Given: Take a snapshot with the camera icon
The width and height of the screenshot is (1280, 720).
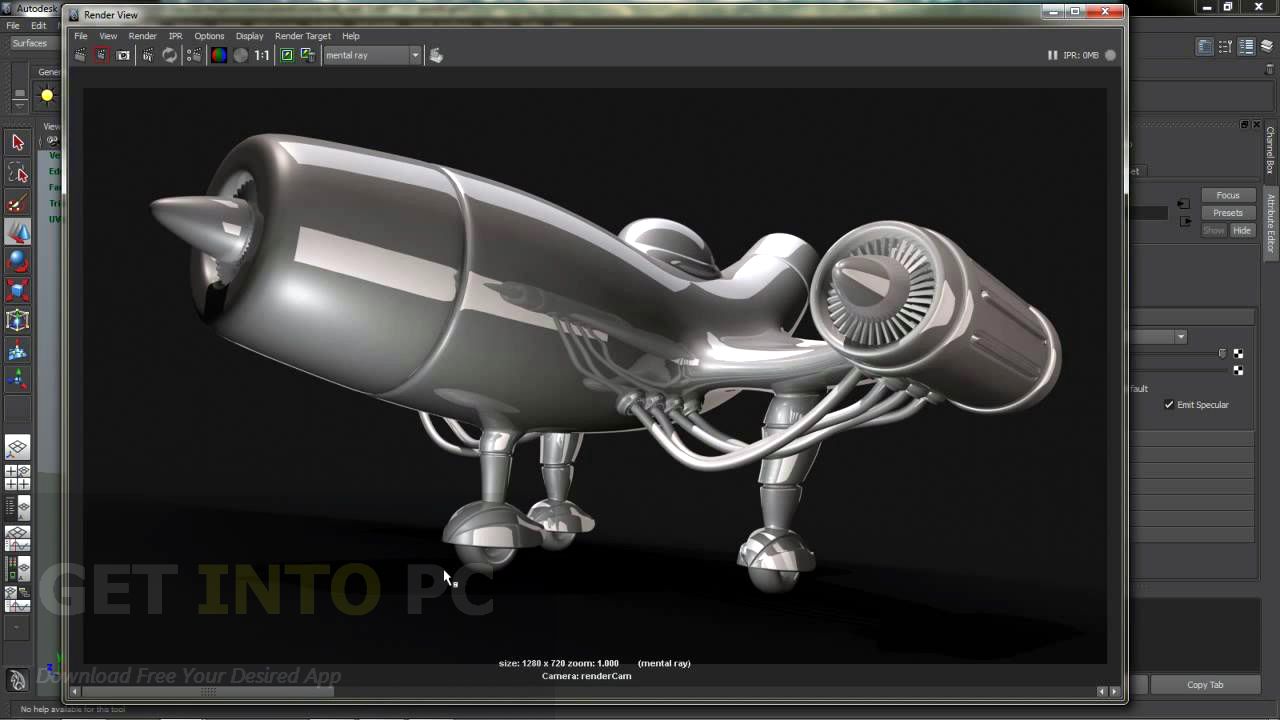Looking at the screenshot, I should click(123, 55).
